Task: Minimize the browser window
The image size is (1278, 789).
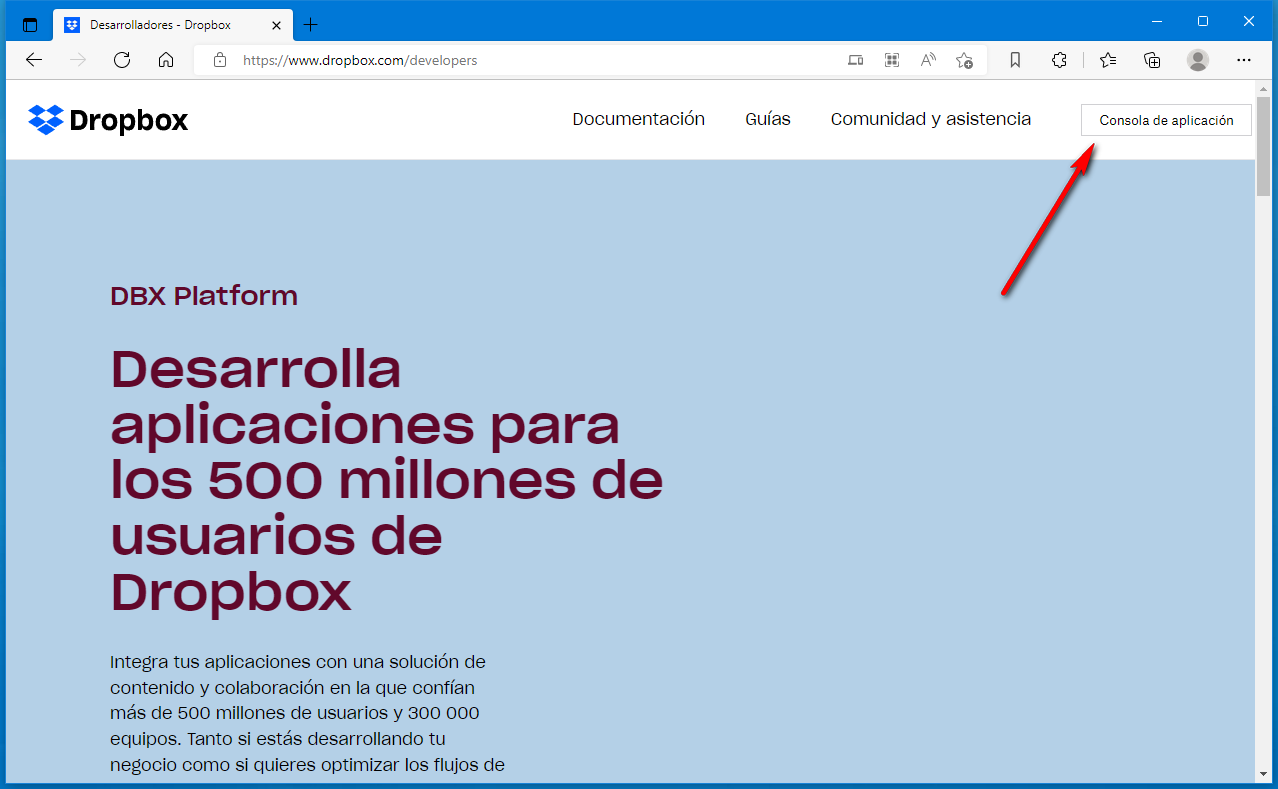Action: tap(1157, 21)
